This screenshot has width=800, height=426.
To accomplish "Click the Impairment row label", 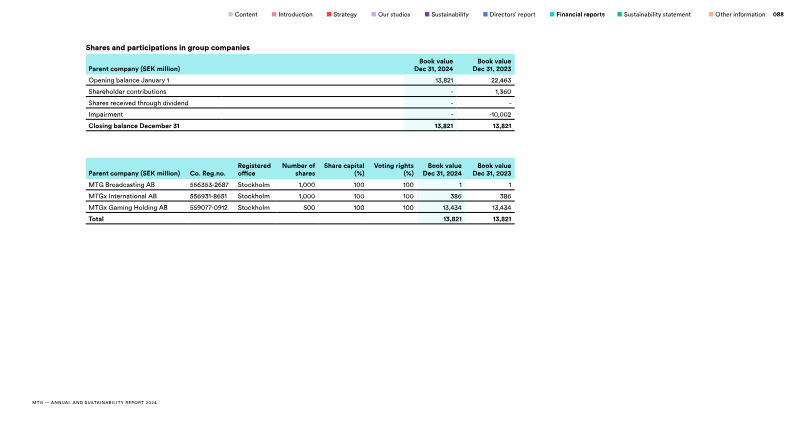I will [x=105, y=115].
